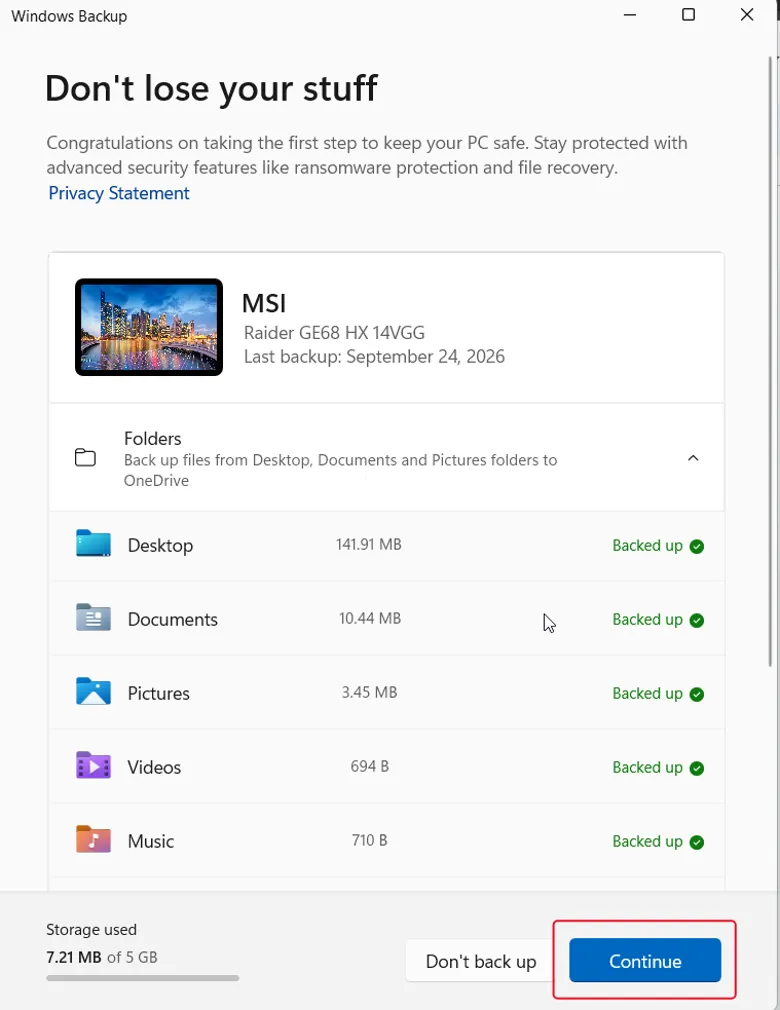Click the 10.44 MB size value

click(x=370, y=618)
